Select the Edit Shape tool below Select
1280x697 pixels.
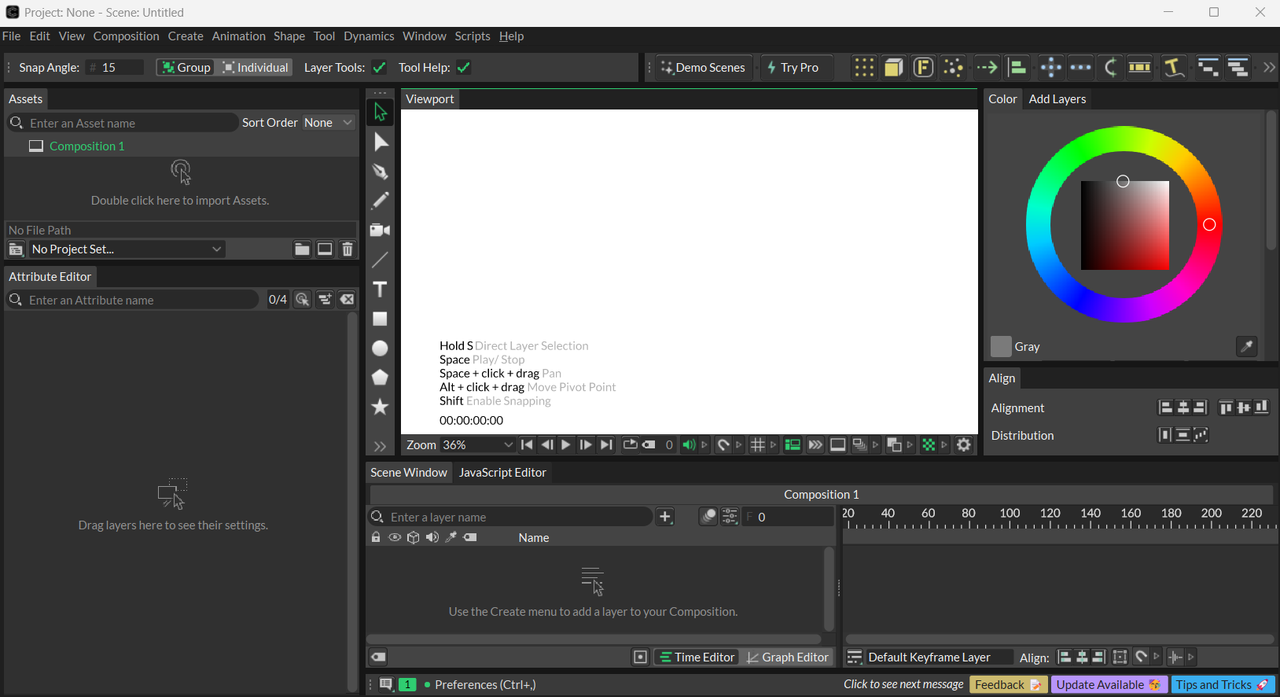tap(380, 142)
